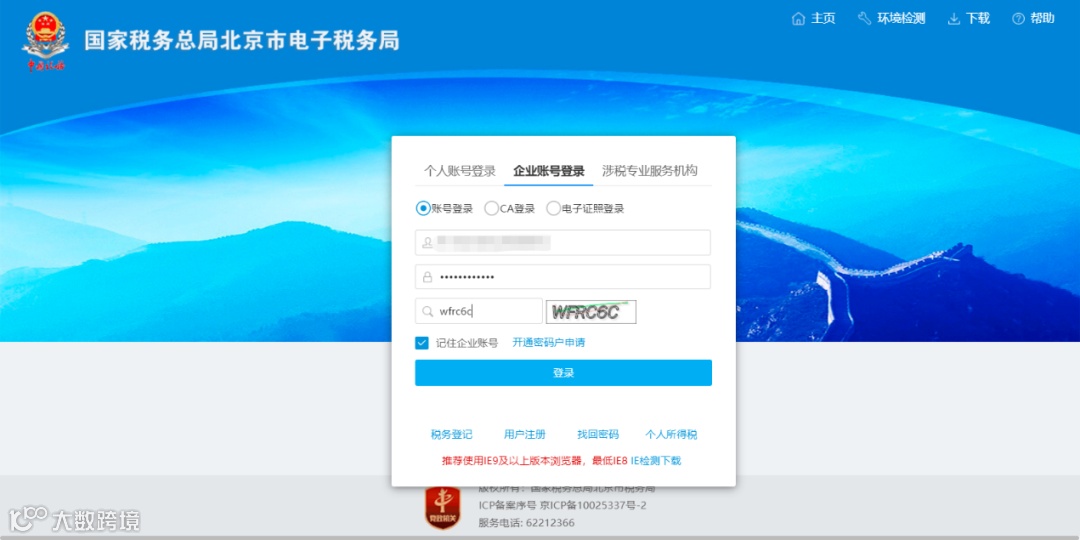Choose CA登录 radio option

[x=491, y=208]
